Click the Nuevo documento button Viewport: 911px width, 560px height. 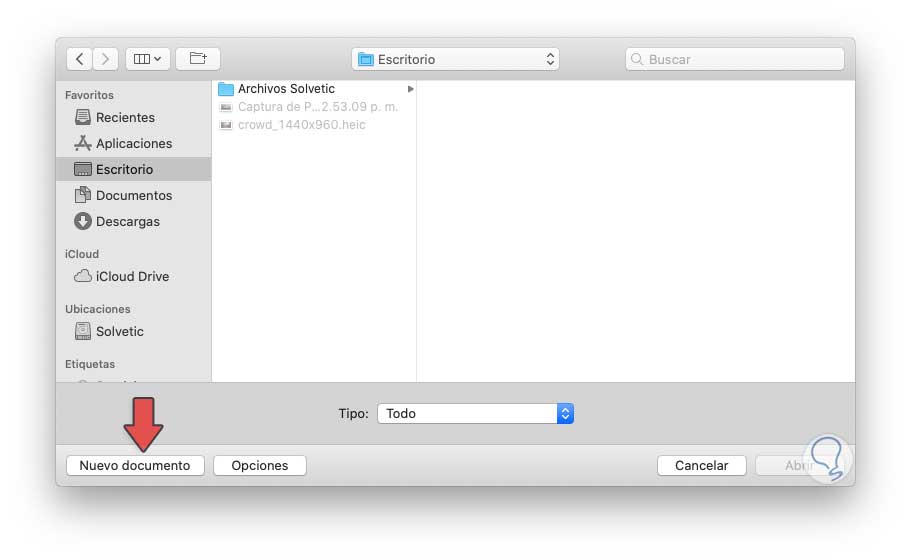pos(135,465)
